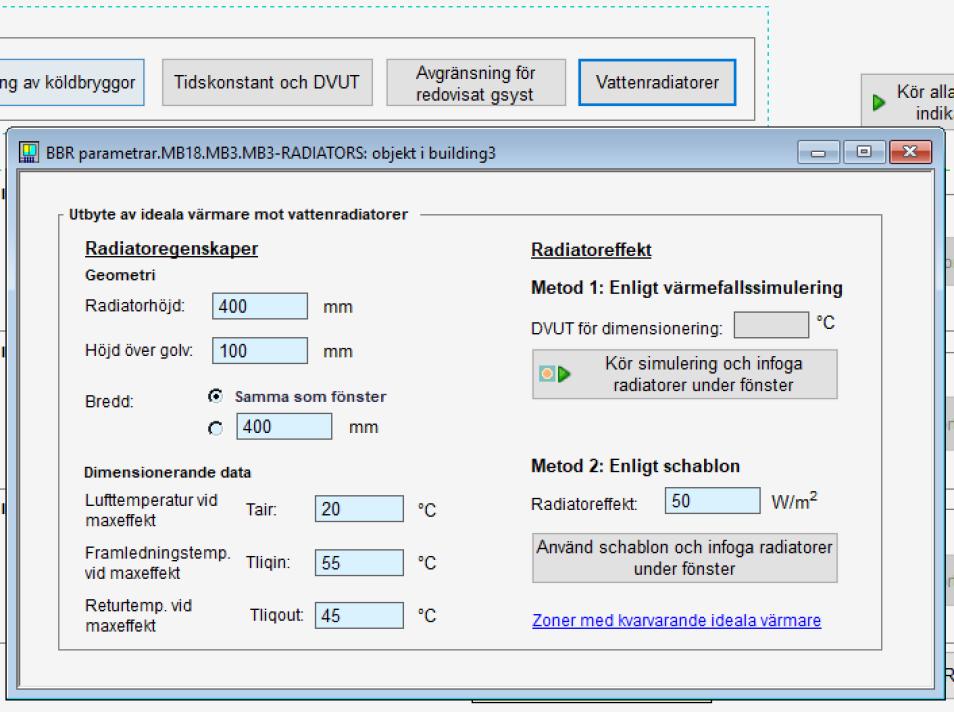The width and height of the screenshot is (954, 712).
Task: Click 'Metod 2: Enligt schablon' text
Action: coord(635,466)
